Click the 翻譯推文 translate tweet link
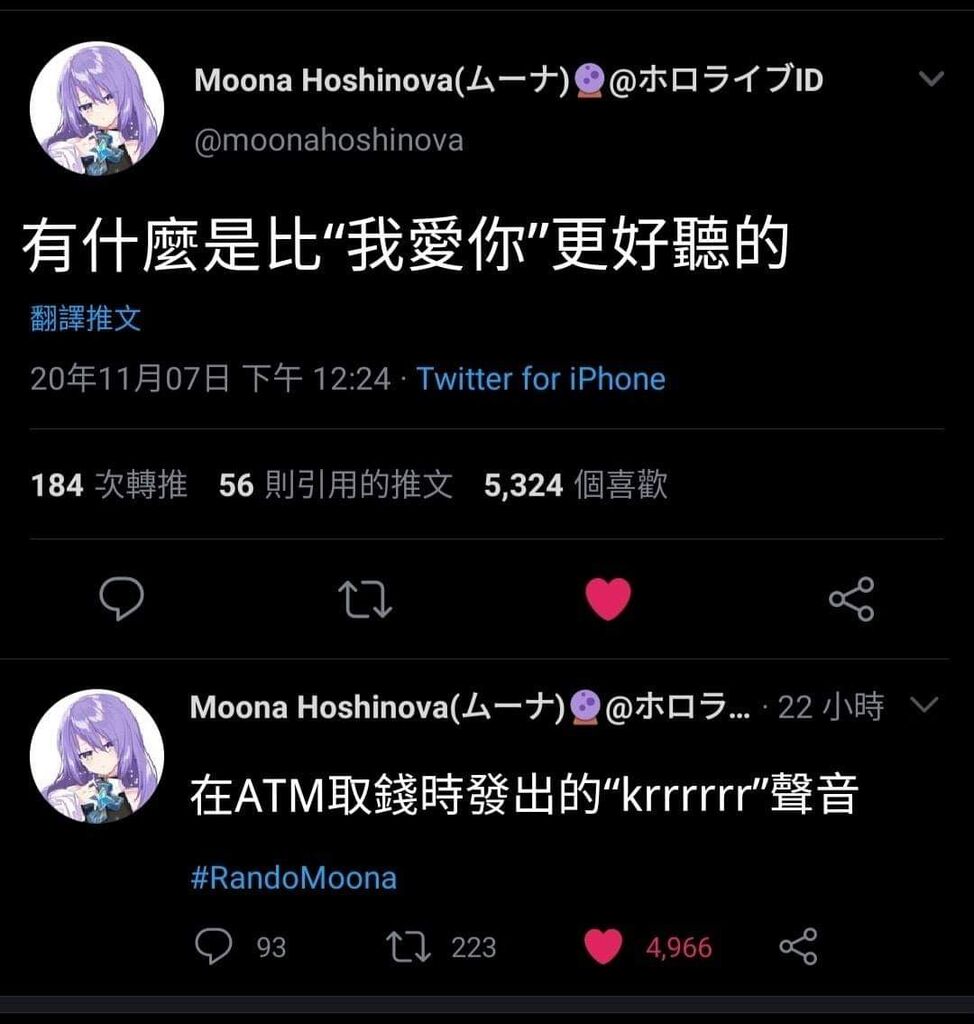Viewport: 974px width, 1024px height. tap(86, 319)
